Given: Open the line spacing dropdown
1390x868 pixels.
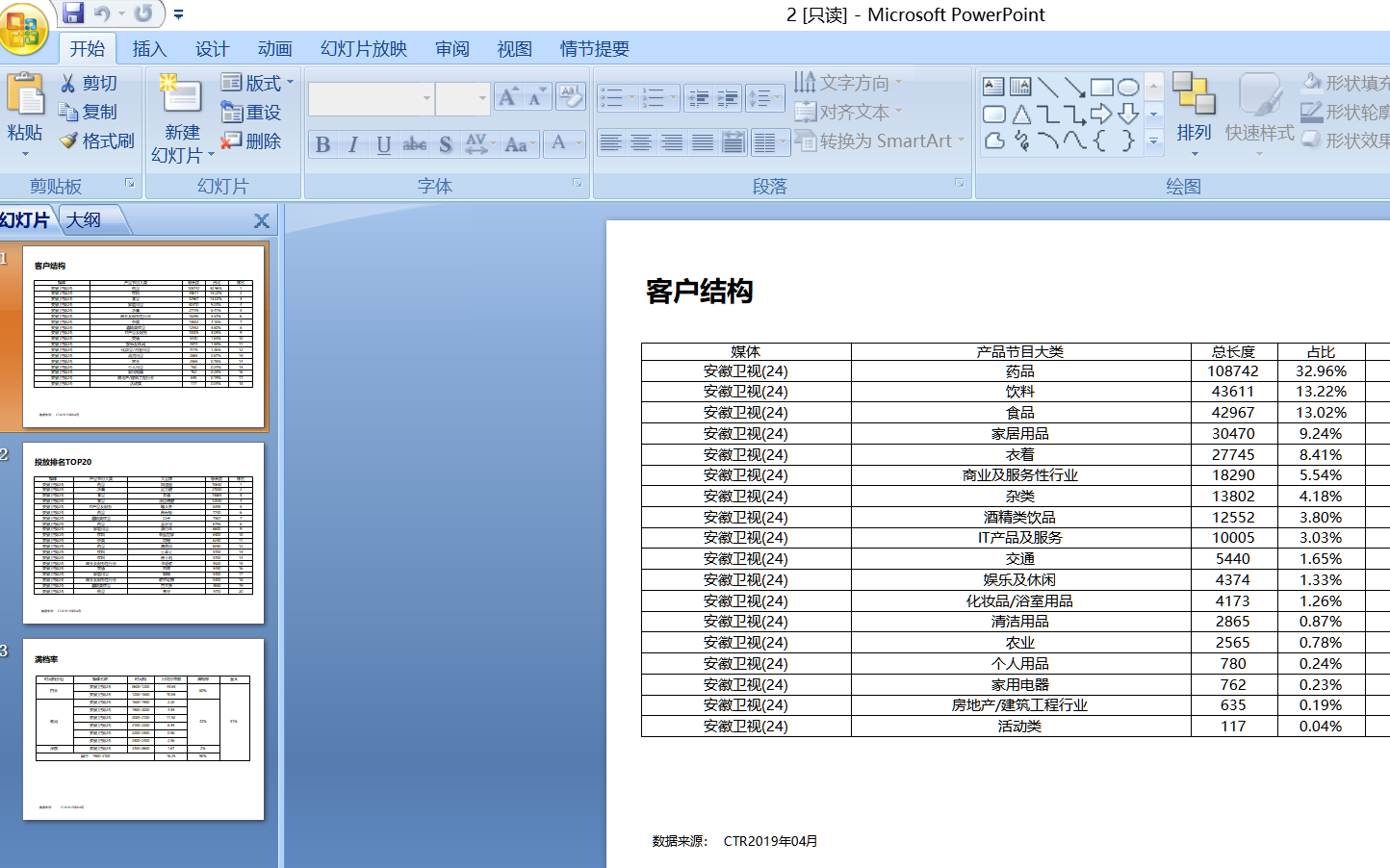Looking at the screenshot, I should coord(765,97).
